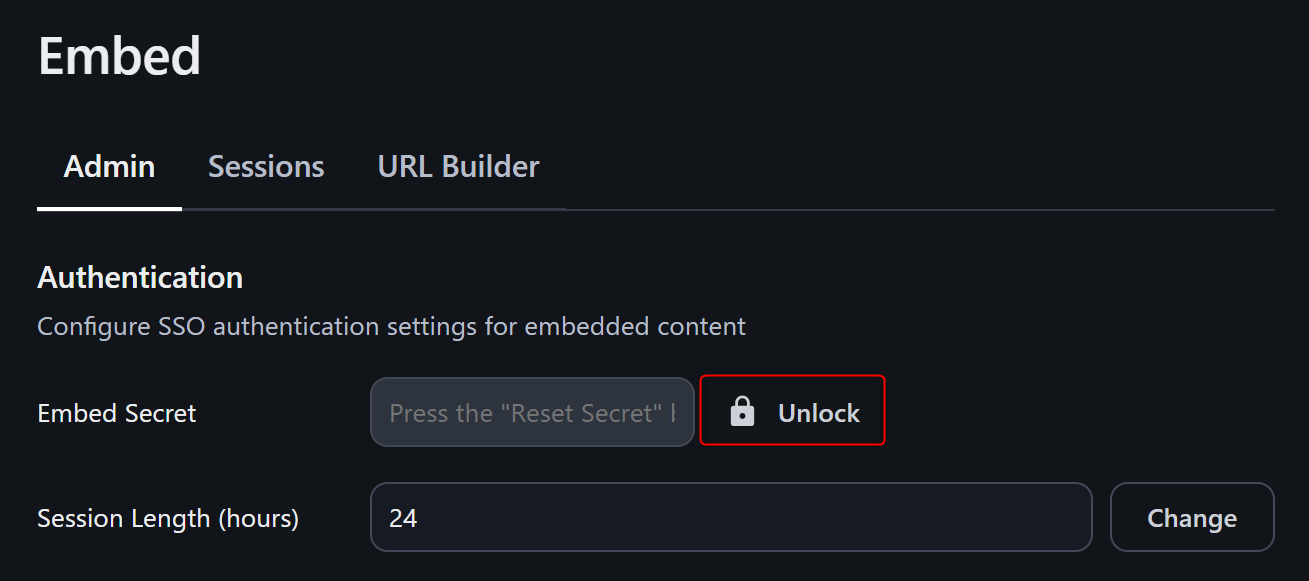Switch to the Sessions tab
Viewport: 1309px width, 581px height.
pyautogui.click(x=266, y=166)
